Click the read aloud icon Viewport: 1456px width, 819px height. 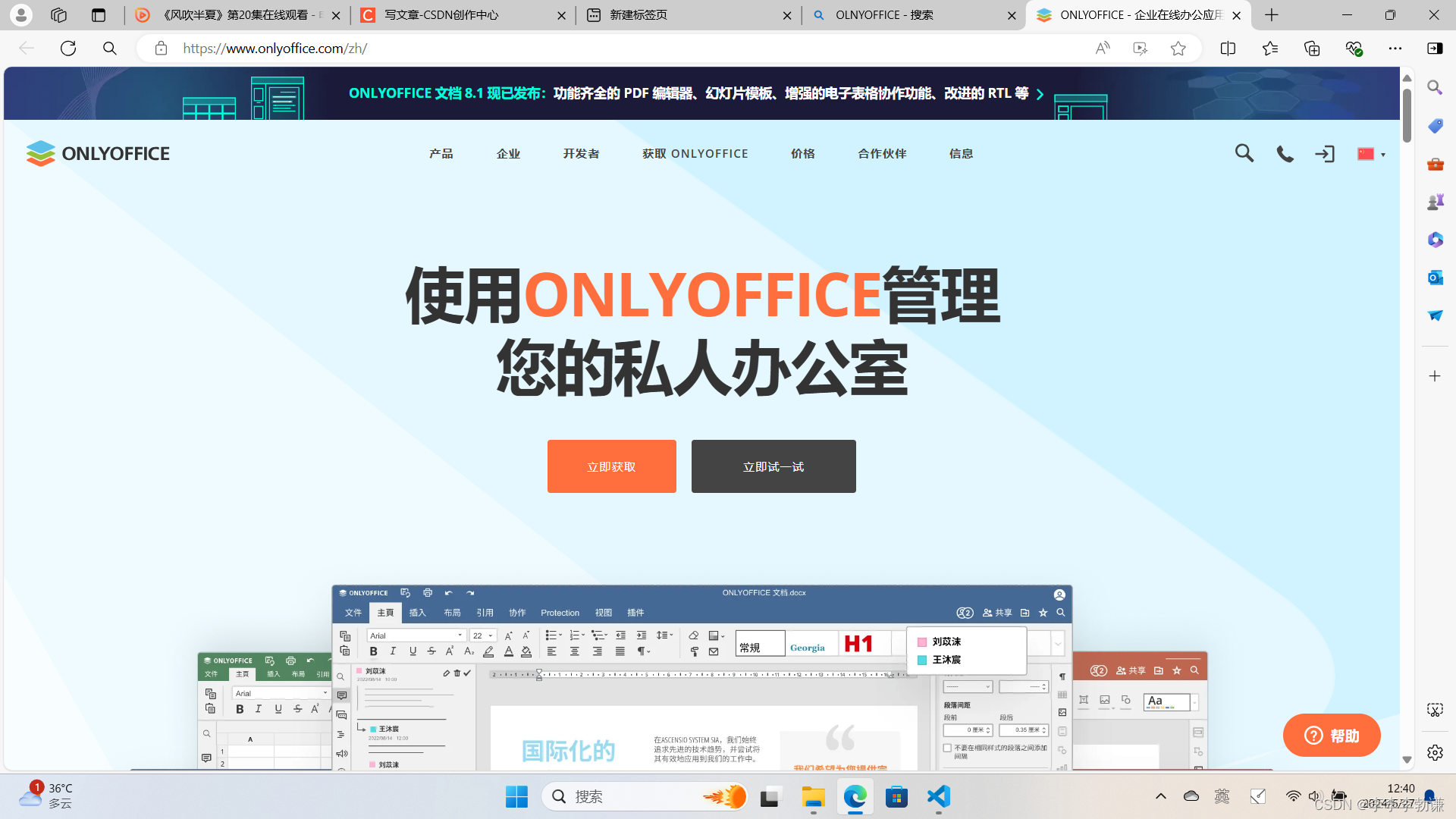pos(1103,49)
